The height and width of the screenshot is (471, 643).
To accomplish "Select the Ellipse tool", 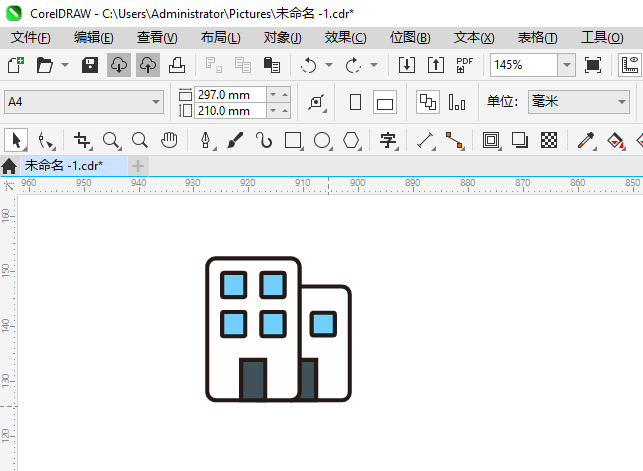I will pyautogui.click(x=323, y=141).
